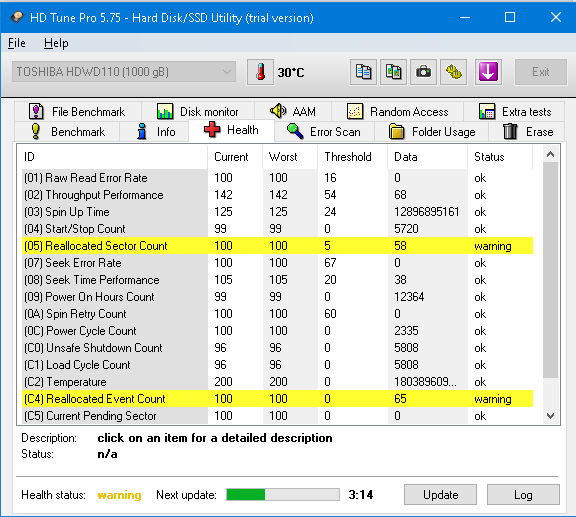
Task: Open the Help menu
Action: [x=56, y=43]
